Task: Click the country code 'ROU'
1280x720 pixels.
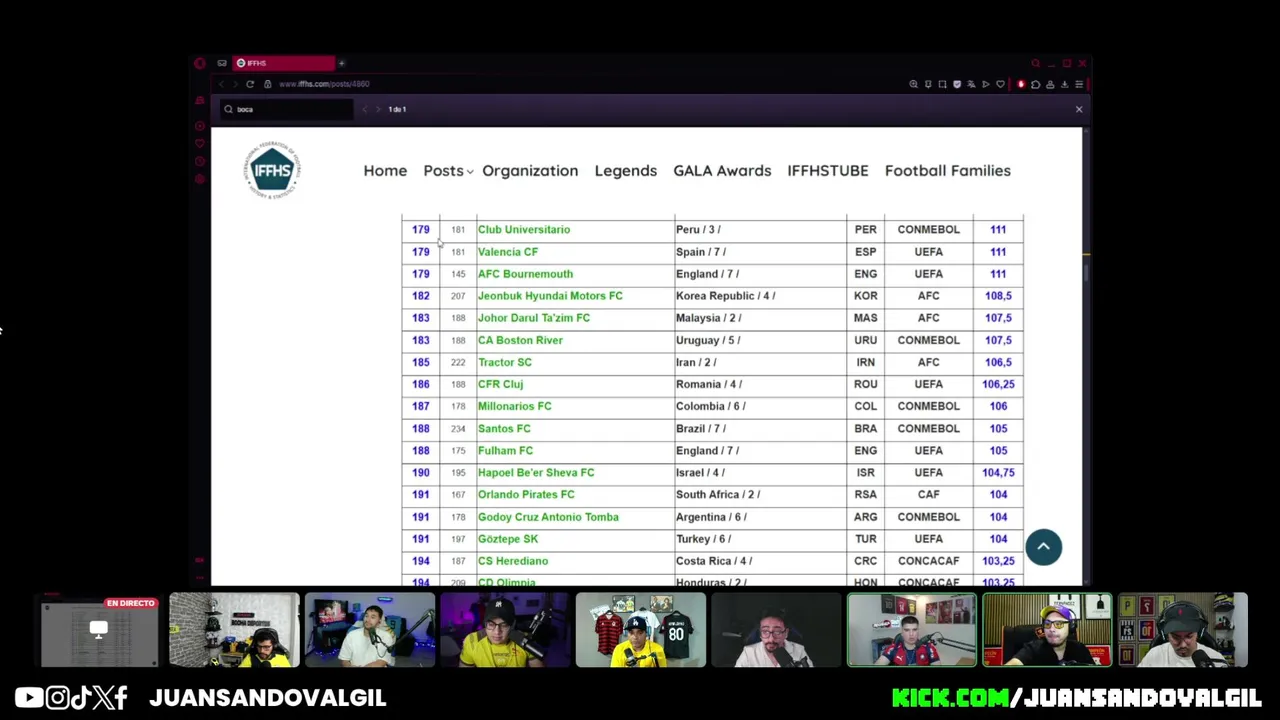Action: pyautogui.click(x=866, y=384)
